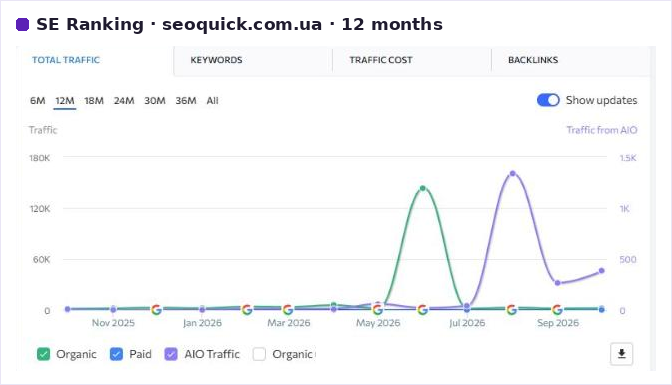Click the Google update marker at Mar 2026

click(288, 309)
